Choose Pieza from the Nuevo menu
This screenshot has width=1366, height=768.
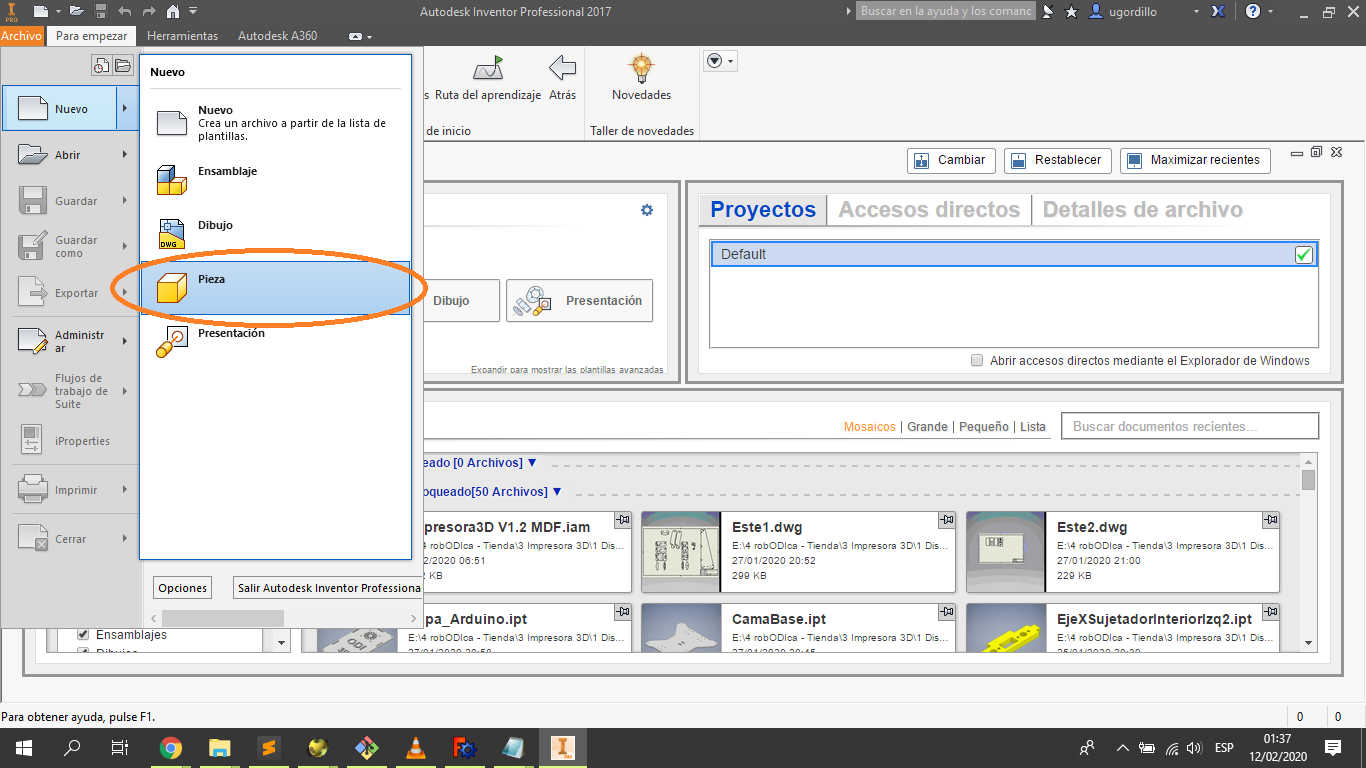pos(275,289)
